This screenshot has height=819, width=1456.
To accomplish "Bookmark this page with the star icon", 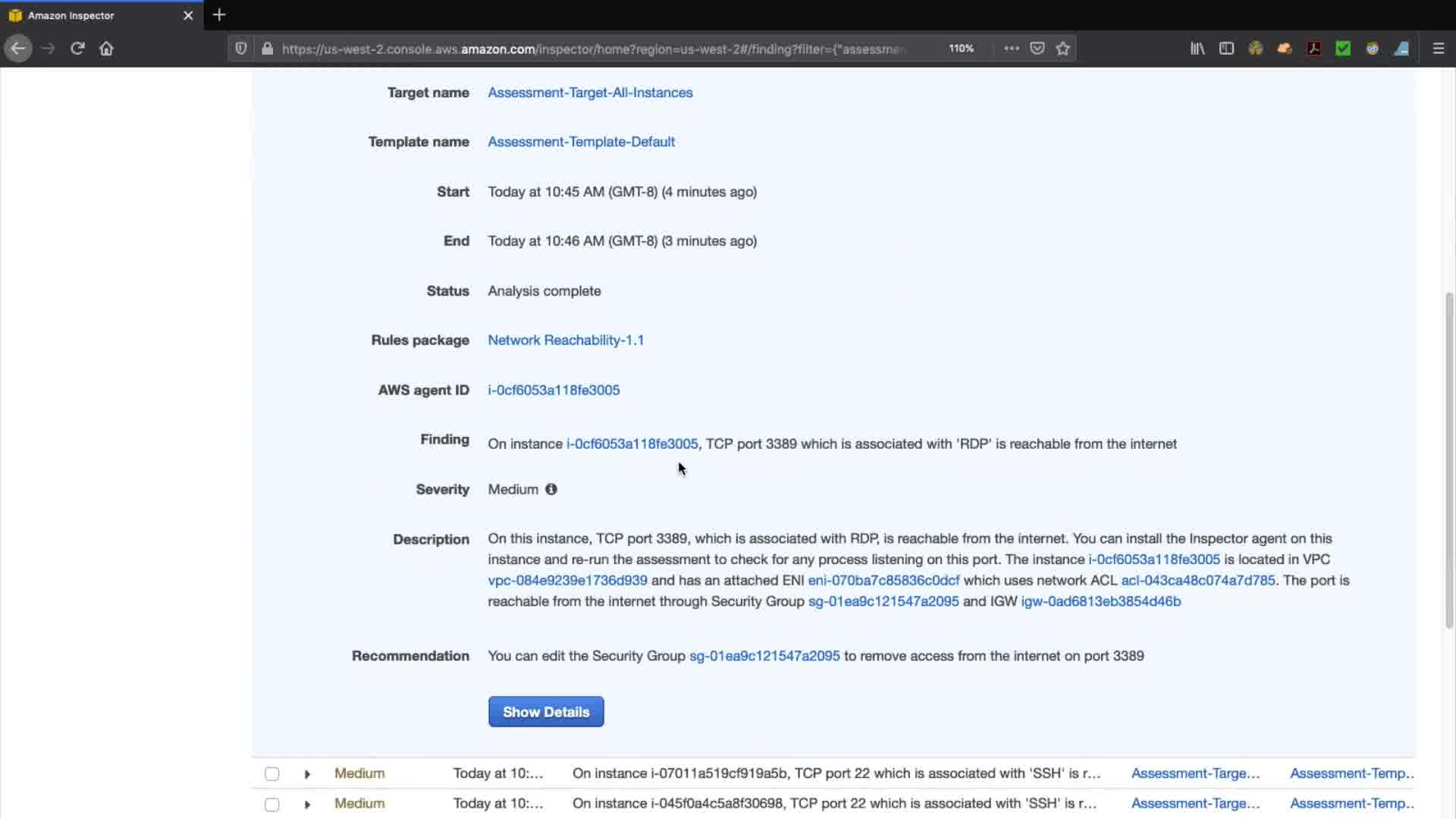I will (x=1063, y=49).
